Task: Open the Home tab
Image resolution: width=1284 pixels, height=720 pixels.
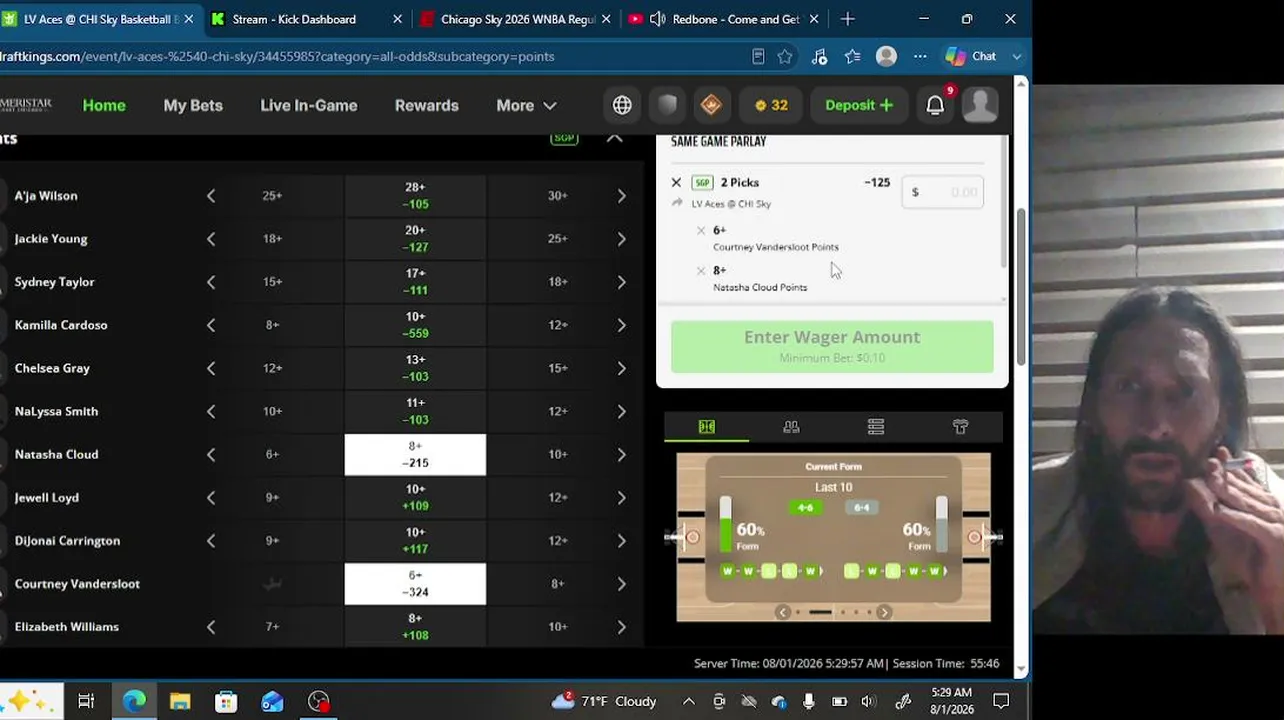Action: point(104,105)
